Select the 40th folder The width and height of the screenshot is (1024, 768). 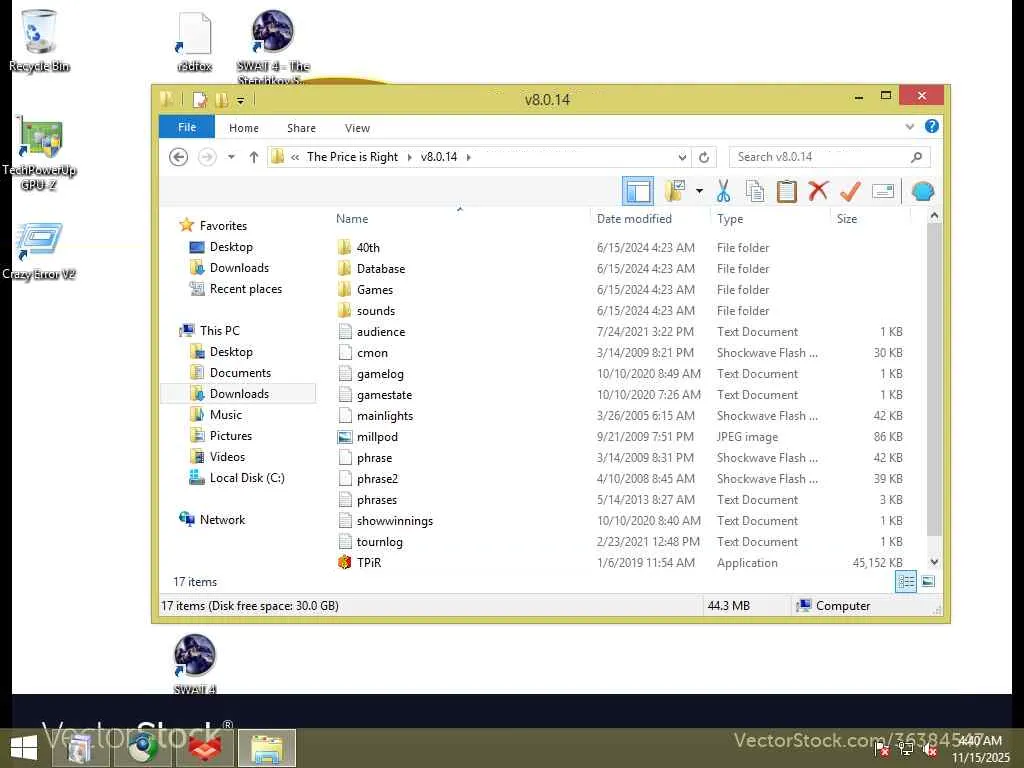368,248
